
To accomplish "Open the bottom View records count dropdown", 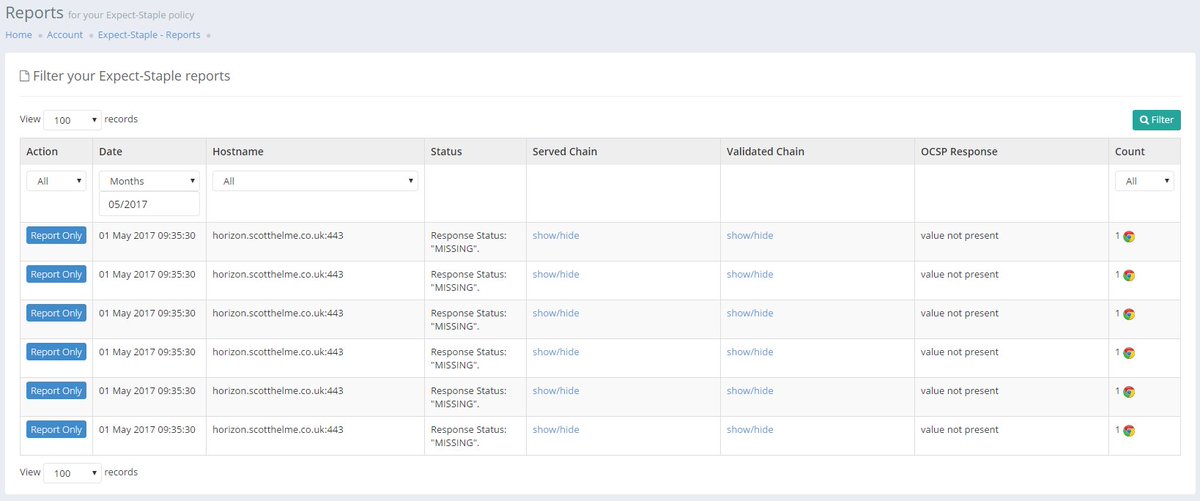I will [x=73, y=473].
